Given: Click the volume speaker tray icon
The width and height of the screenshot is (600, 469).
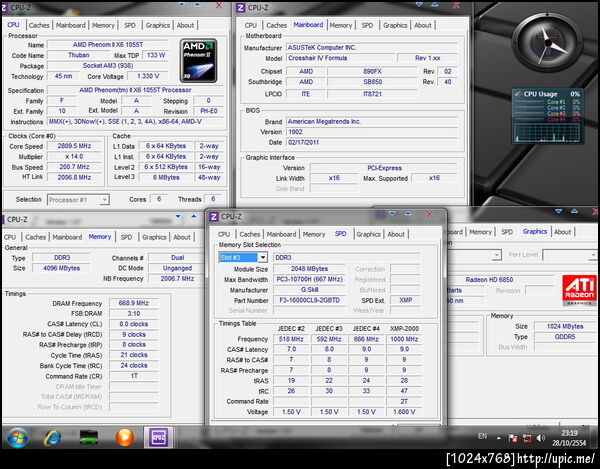Looking at the screenshot, I should tap(541, 438).
